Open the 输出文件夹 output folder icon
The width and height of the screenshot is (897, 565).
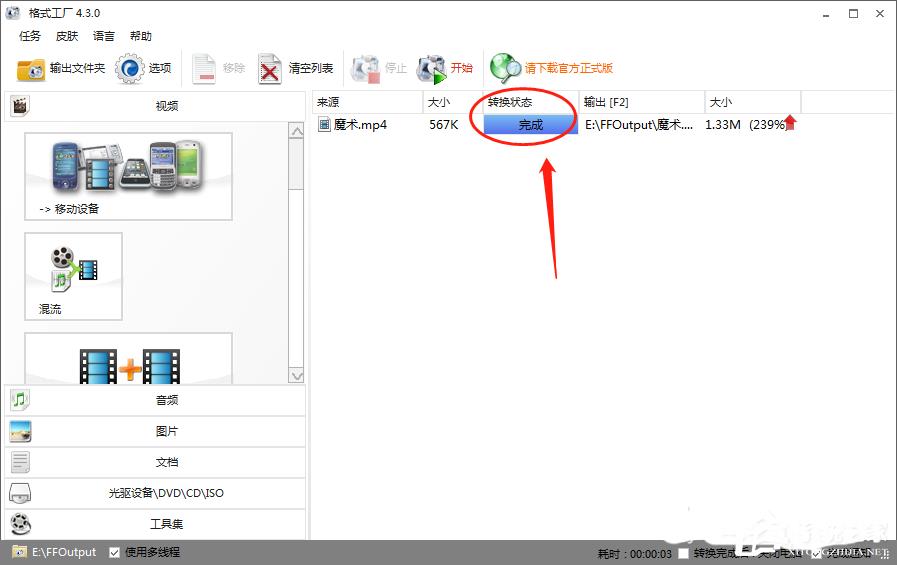coord(30,69)
